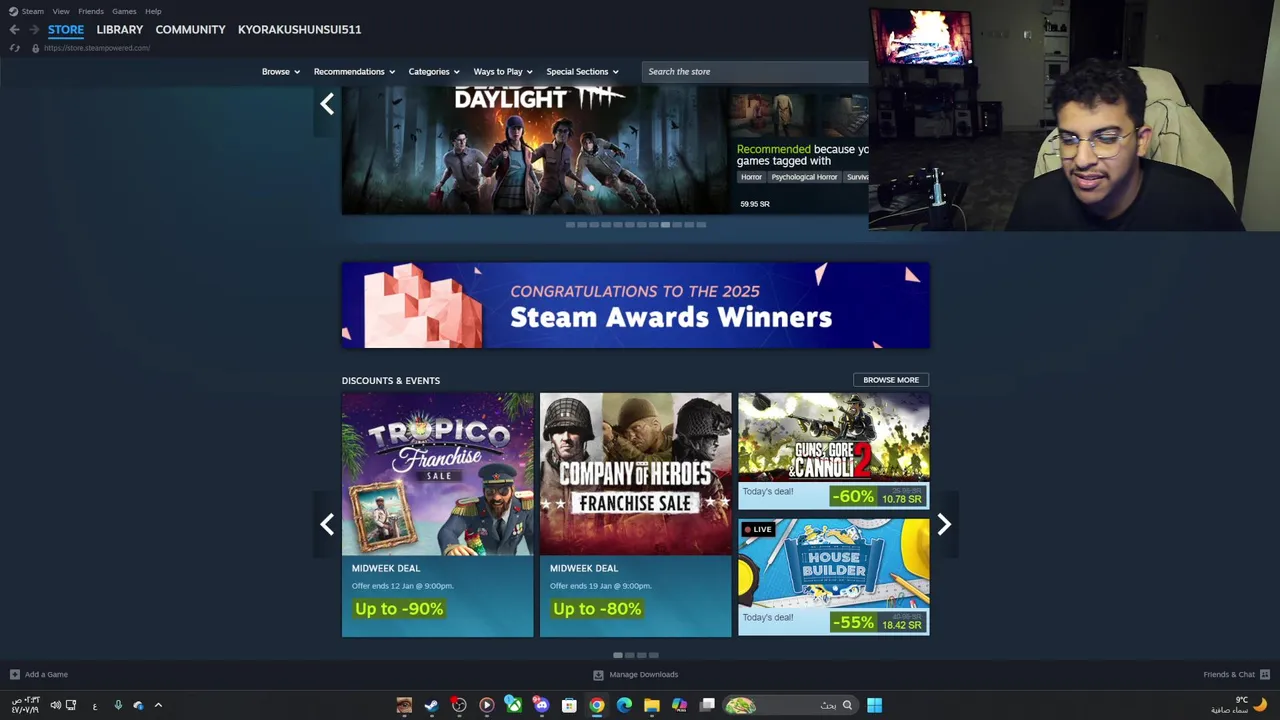Open the Games menu
Screen dimensions: 1280x720
click(x=124, y=11)
